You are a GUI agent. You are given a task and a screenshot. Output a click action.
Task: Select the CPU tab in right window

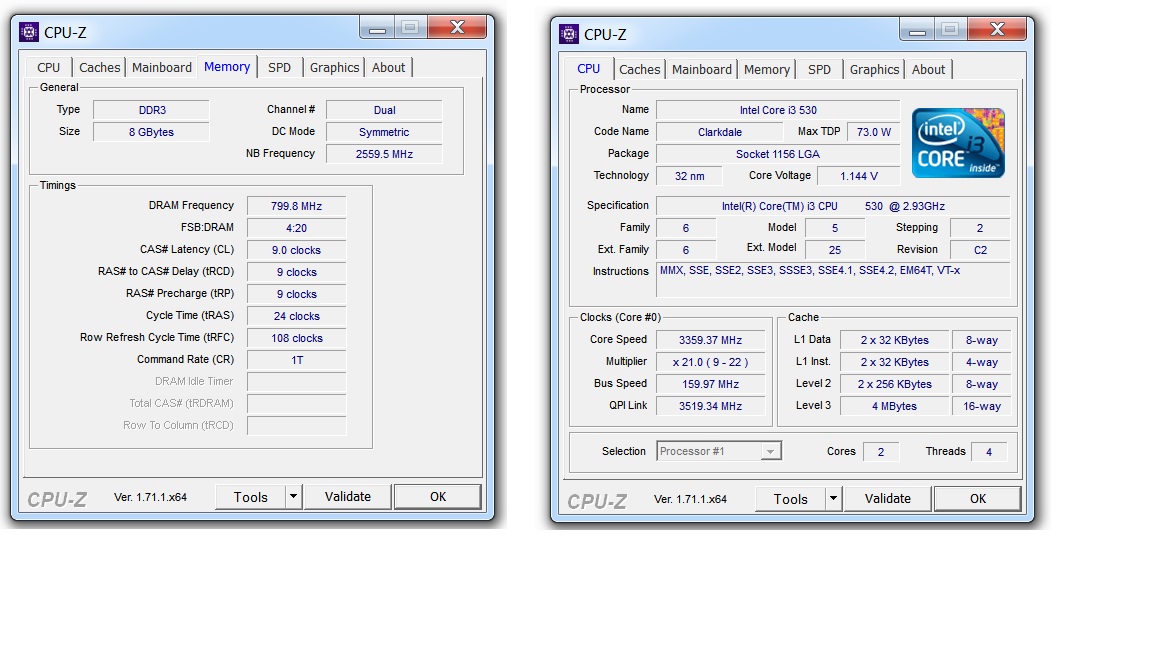588,68
